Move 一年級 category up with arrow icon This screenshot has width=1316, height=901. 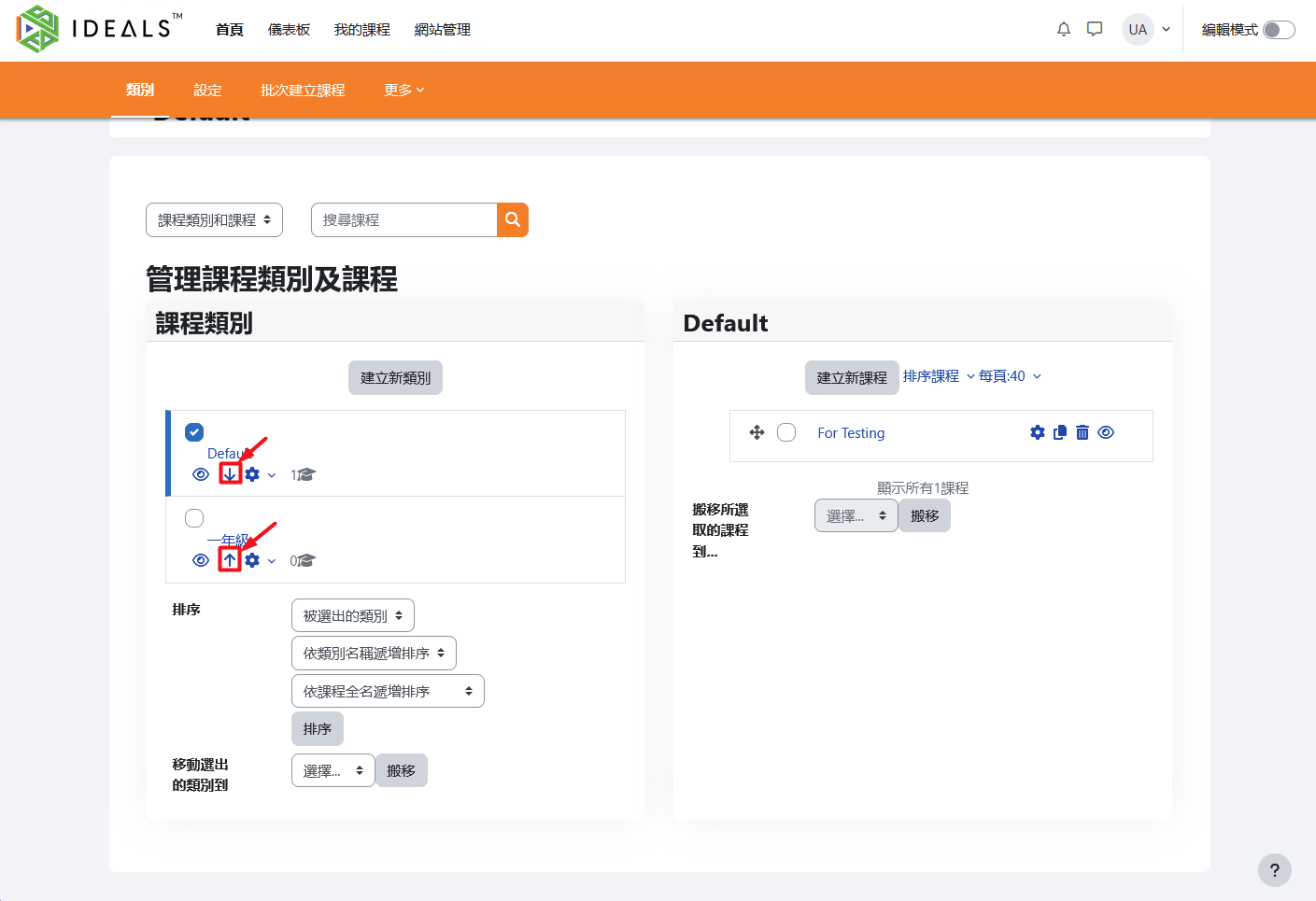pos(230,560)
